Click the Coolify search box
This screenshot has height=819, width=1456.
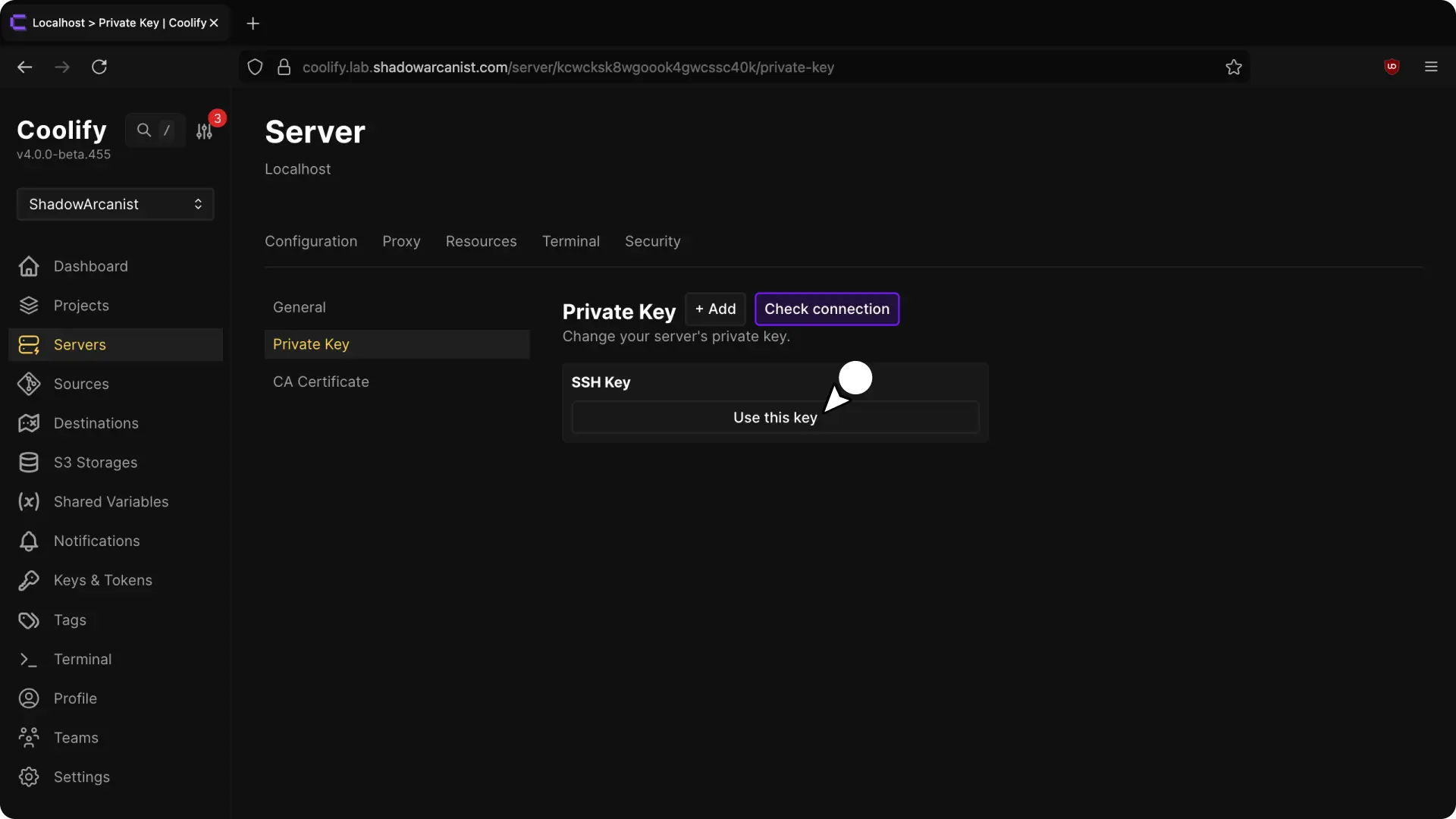155,130
